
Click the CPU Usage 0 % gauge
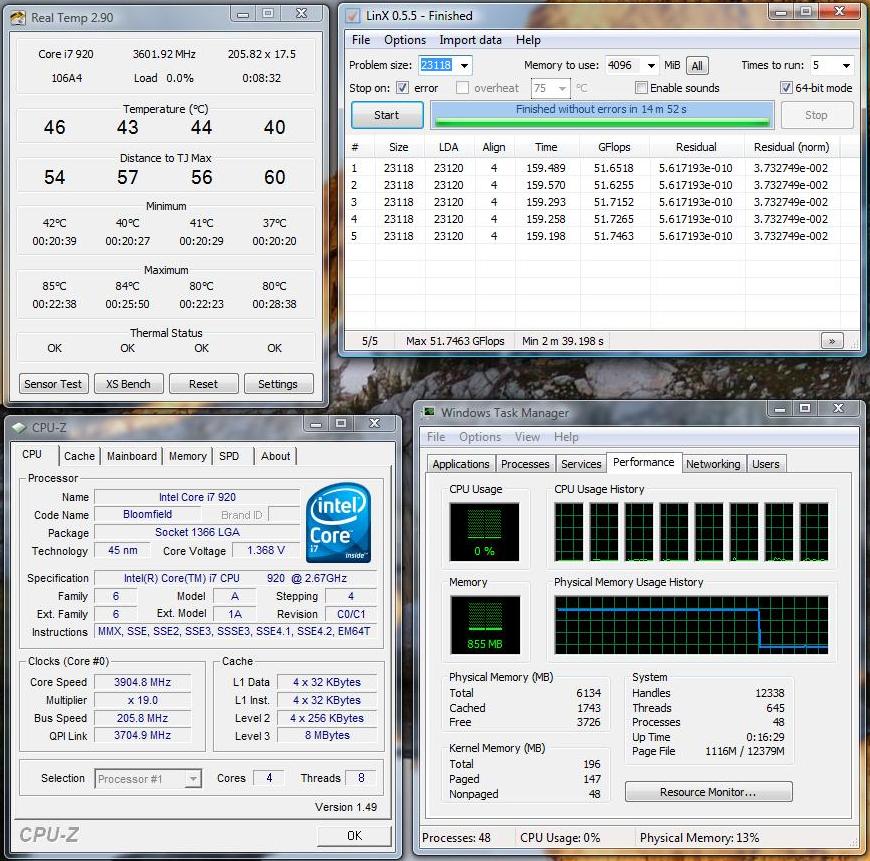coord(484,532)
